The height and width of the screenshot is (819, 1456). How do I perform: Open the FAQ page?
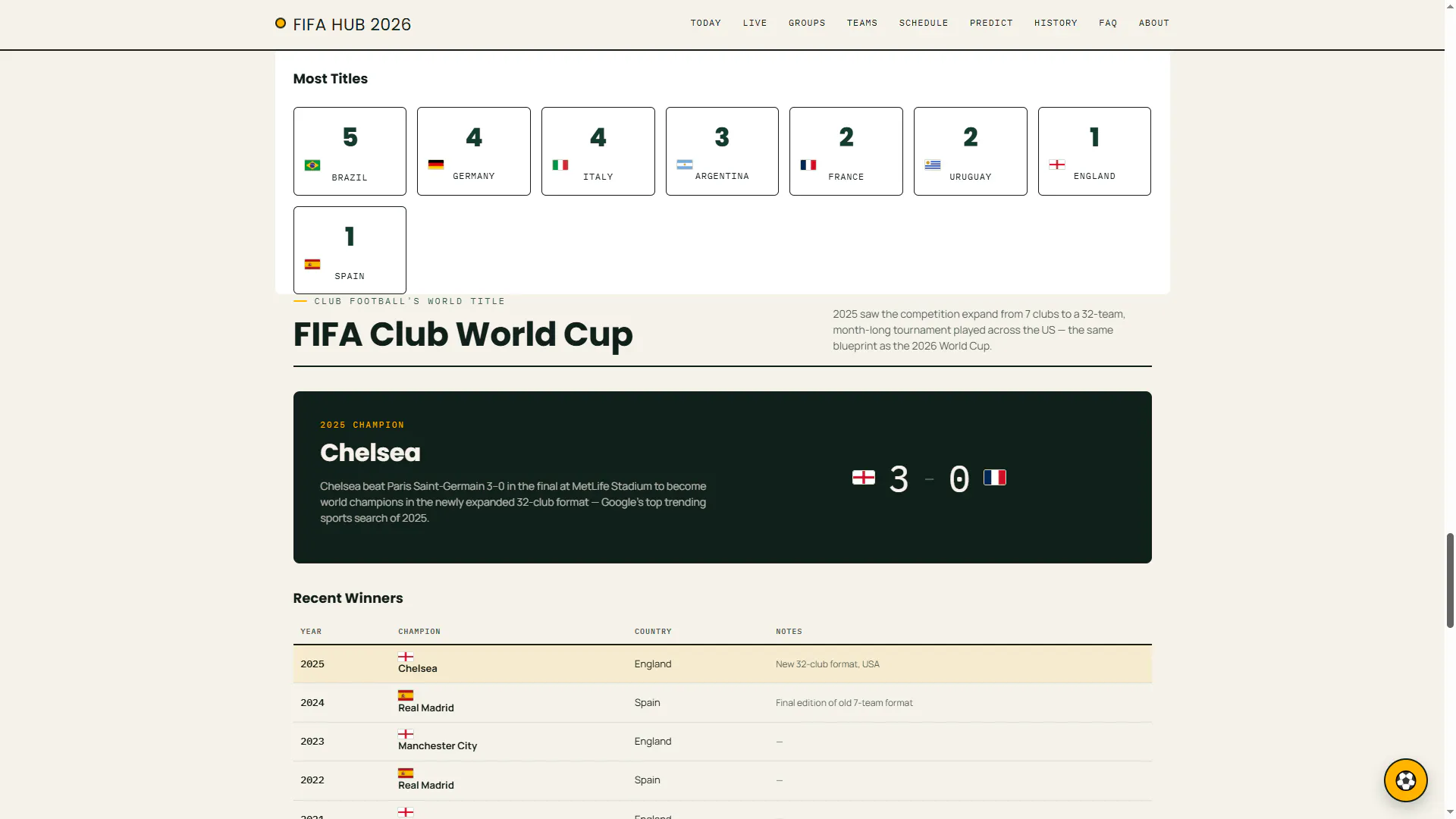pyautogui.click(x=1108, y=23)
